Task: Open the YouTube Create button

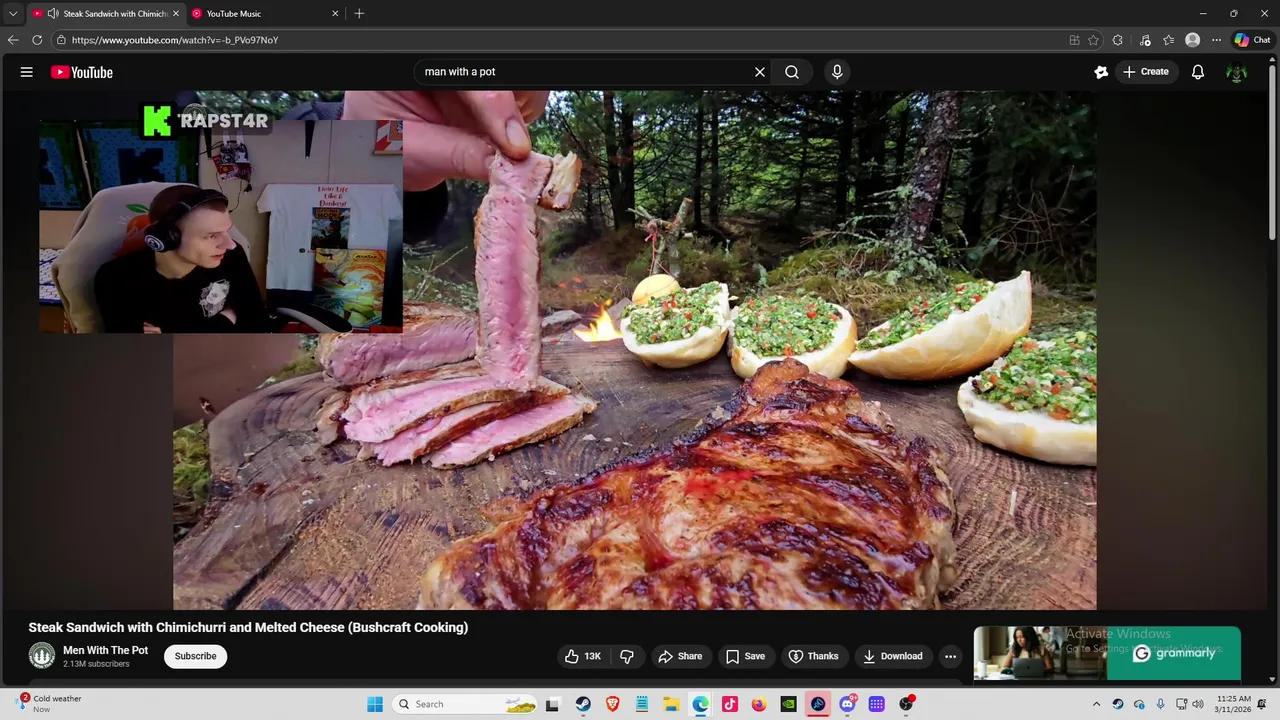Action: point(1145,72)
